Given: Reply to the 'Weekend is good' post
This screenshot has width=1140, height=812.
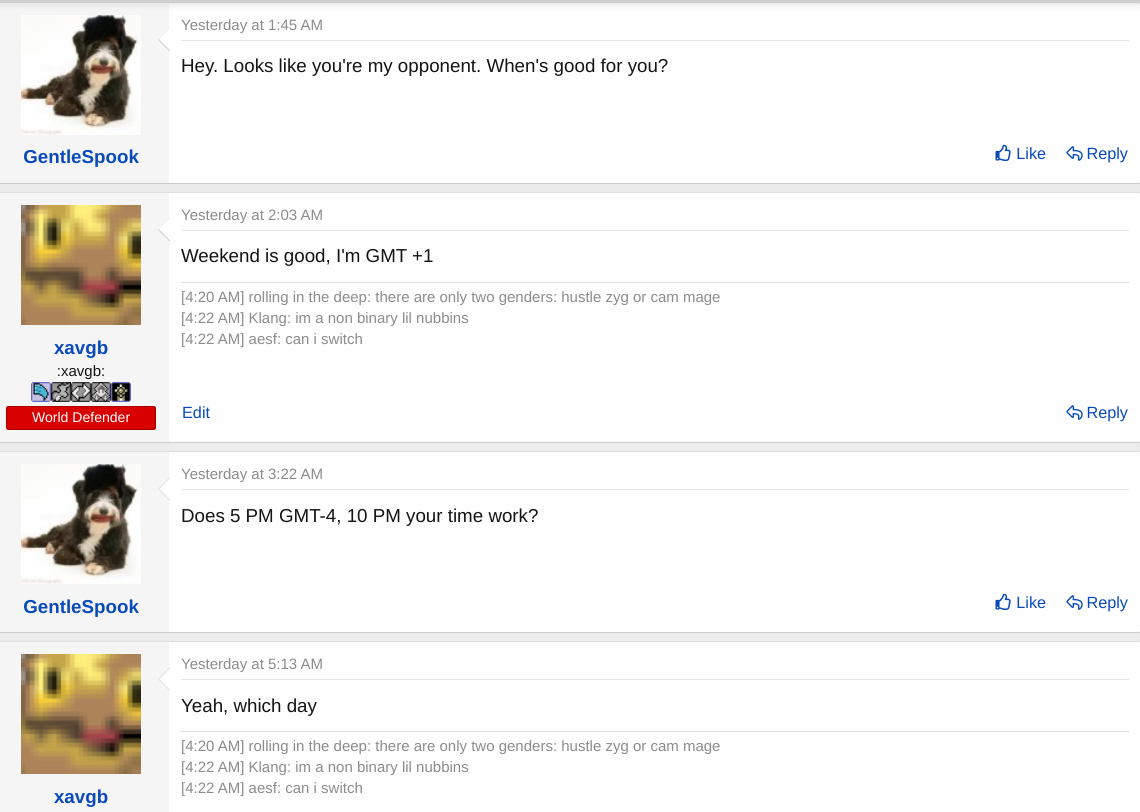Looking at the screenshot, I should (1097, 413).
